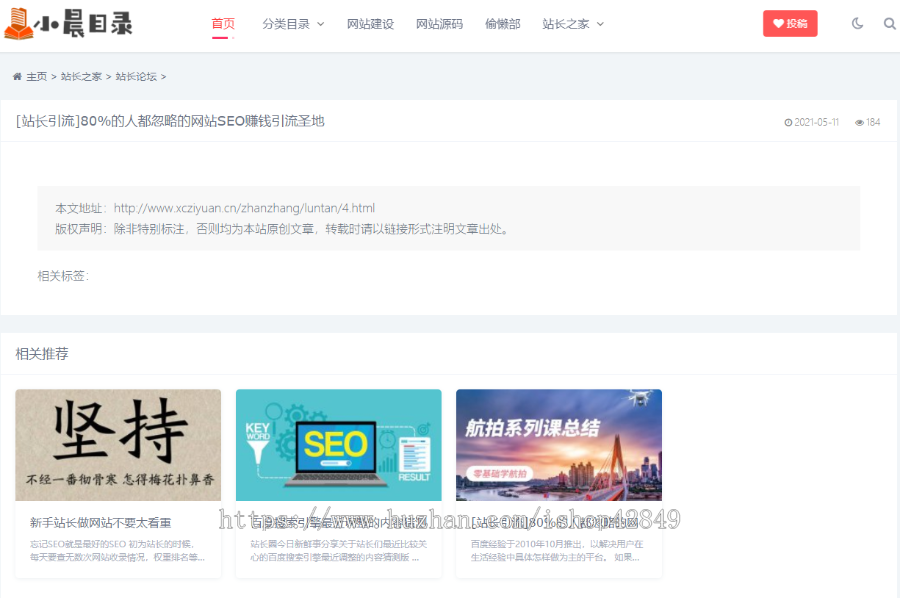Screen dimensions: 900x598
Task: Open the 坚持 calligraphy thumbnail
Action: pyautogui.click(x=118, y=445)
